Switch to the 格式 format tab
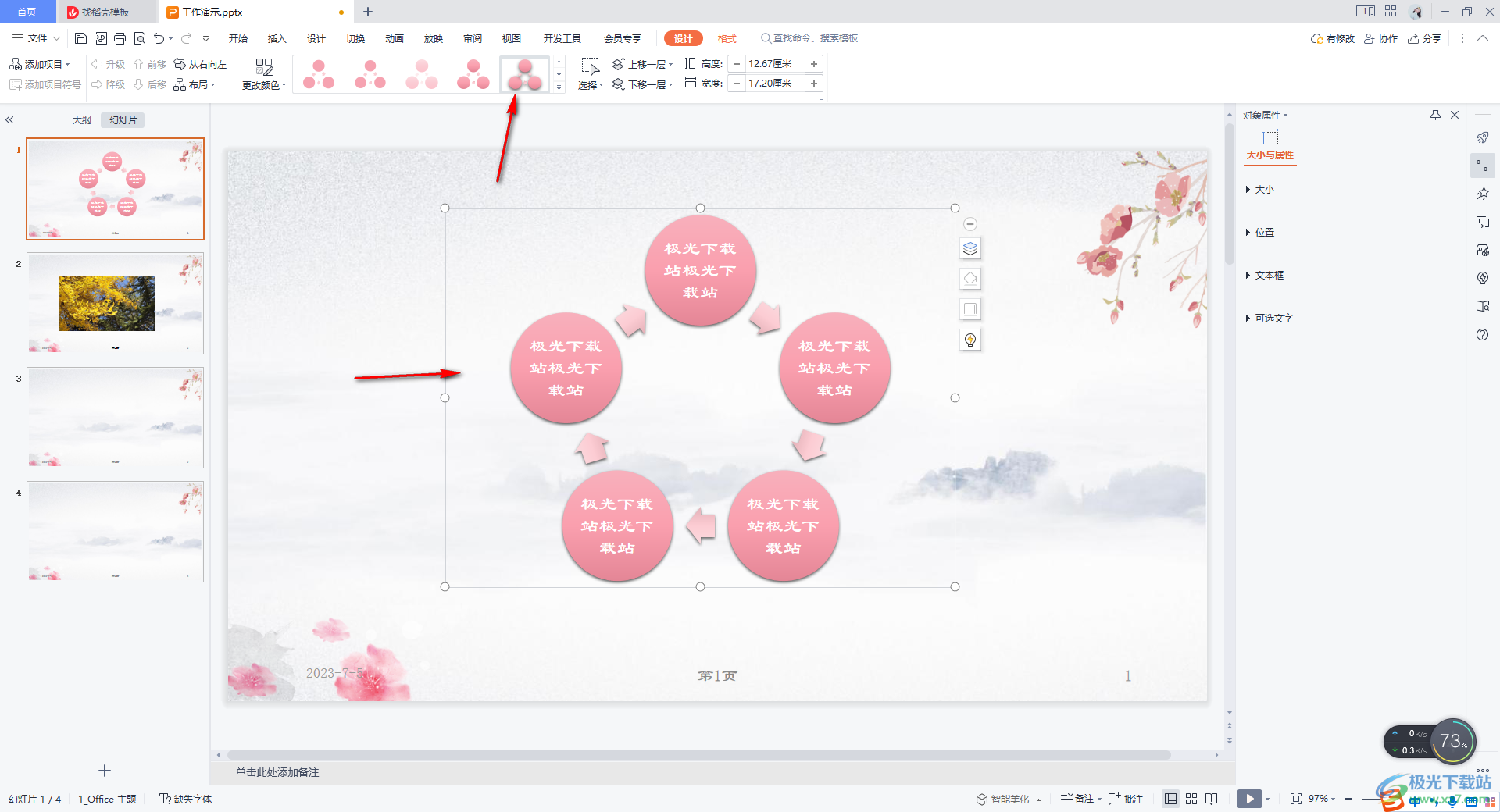 [727, 38]
